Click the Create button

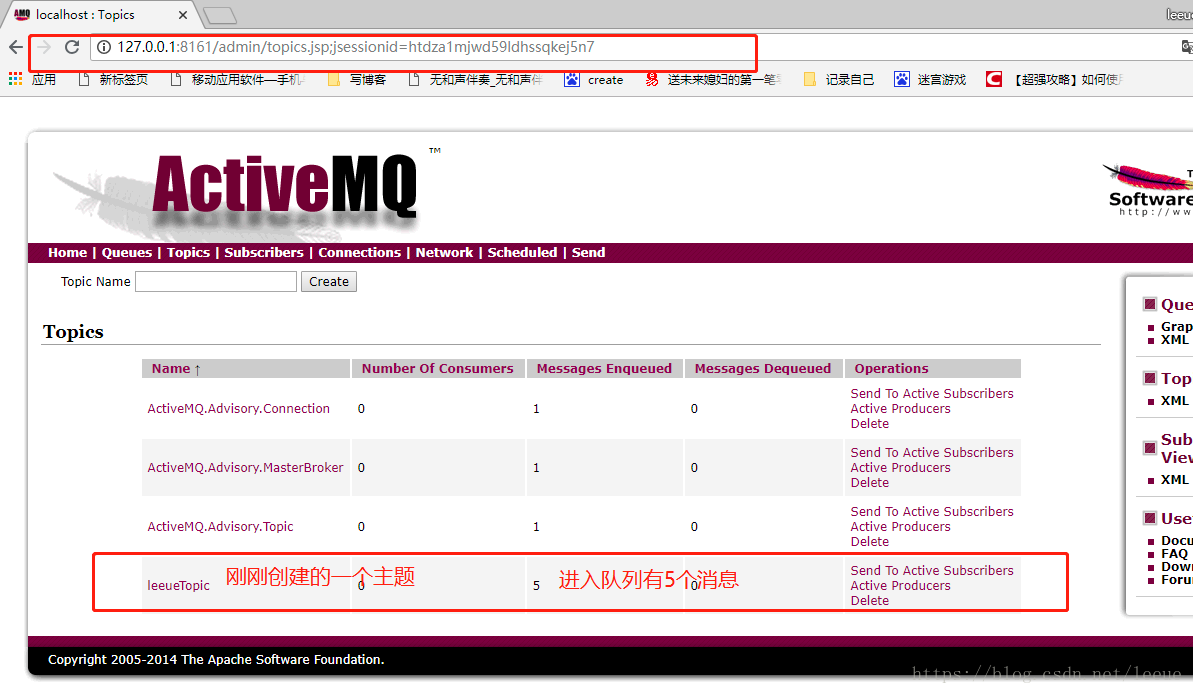329,282
